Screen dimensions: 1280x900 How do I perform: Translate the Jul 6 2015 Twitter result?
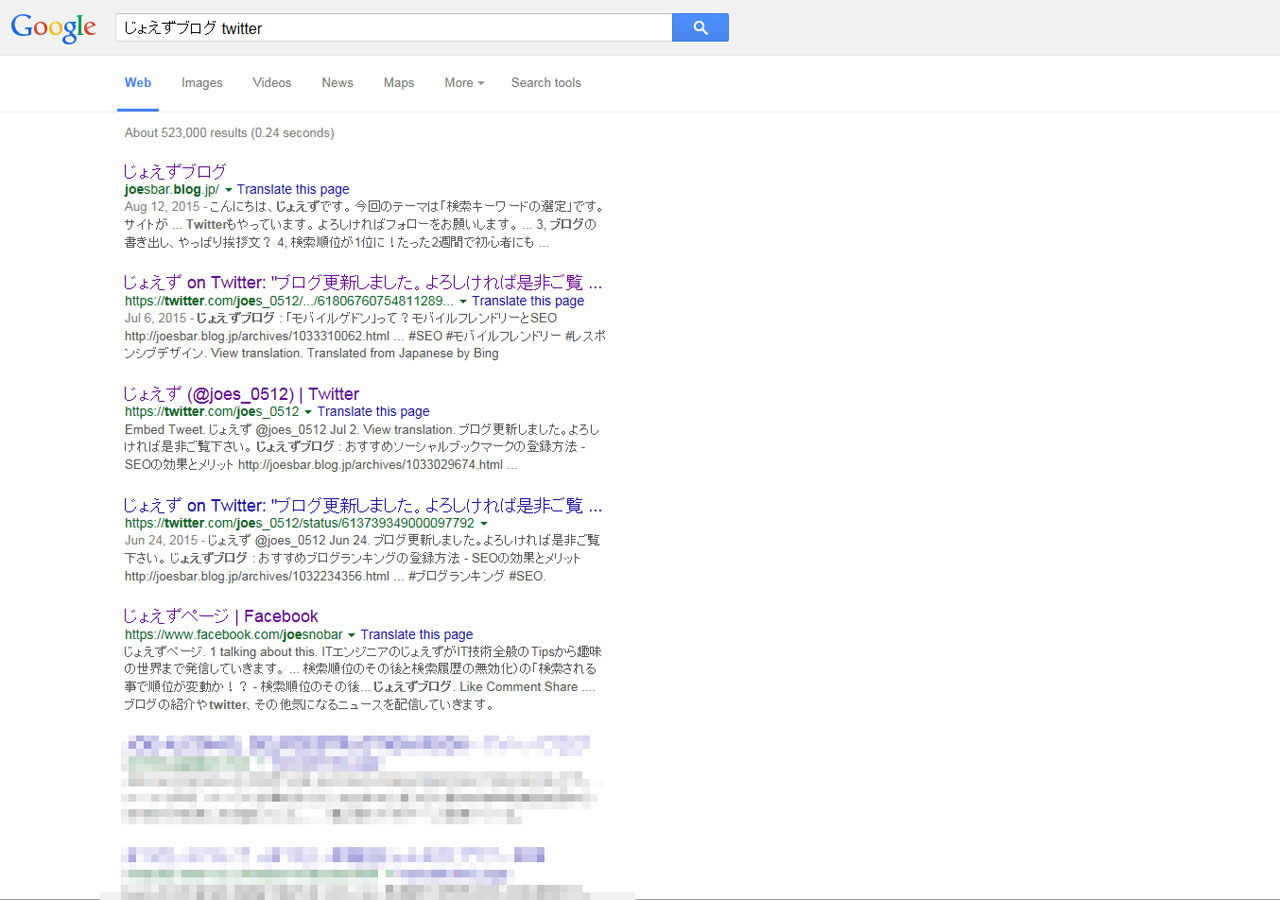coord(528,300)
